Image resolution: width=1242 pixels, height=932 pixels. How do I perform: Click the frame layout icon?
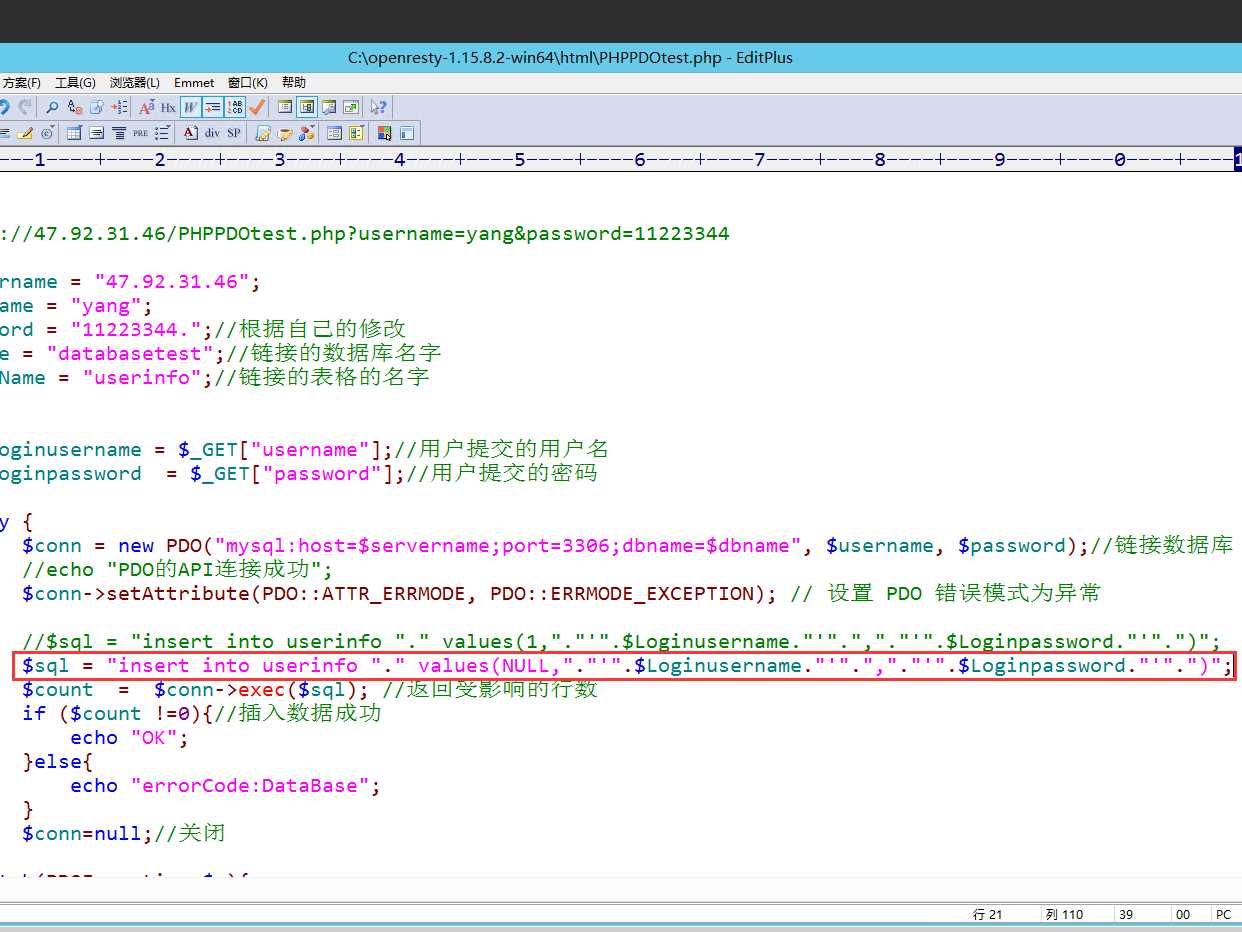click(x=406, y=133)
